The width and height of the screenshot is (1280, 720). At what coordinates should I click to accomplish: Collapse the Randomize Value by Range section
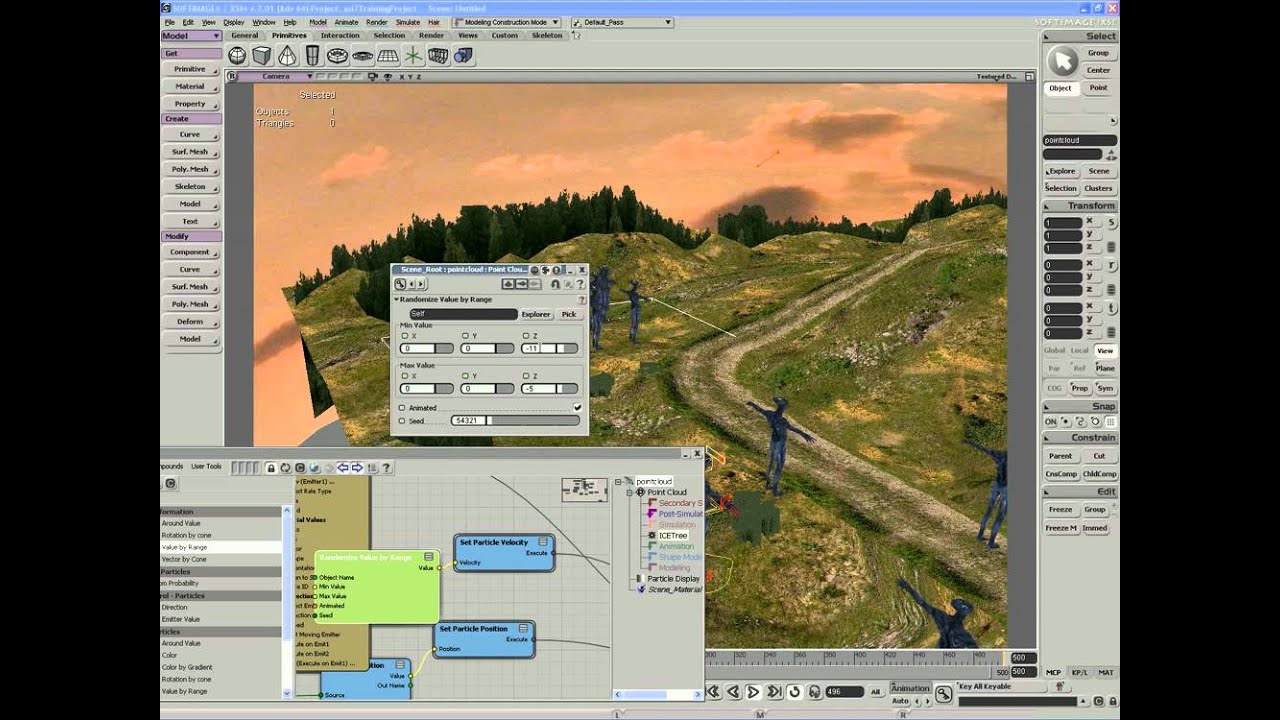[x=396, y=299]
